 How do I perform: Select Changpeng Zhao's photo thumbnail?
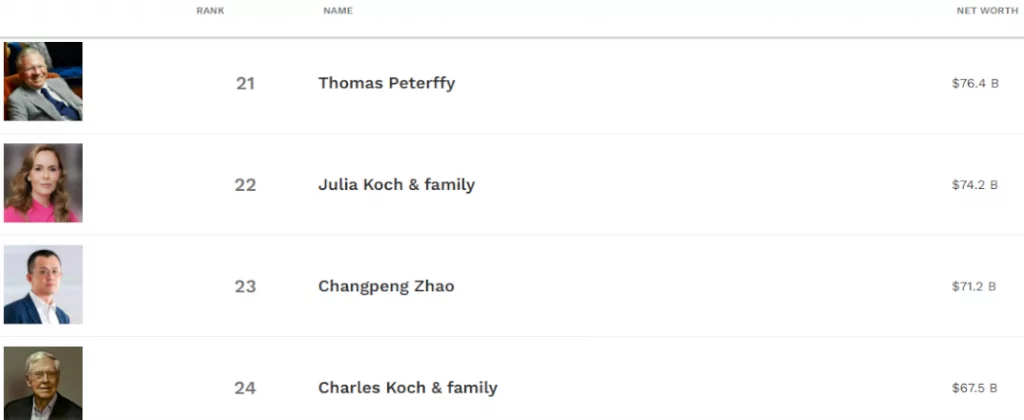point(43,285)
